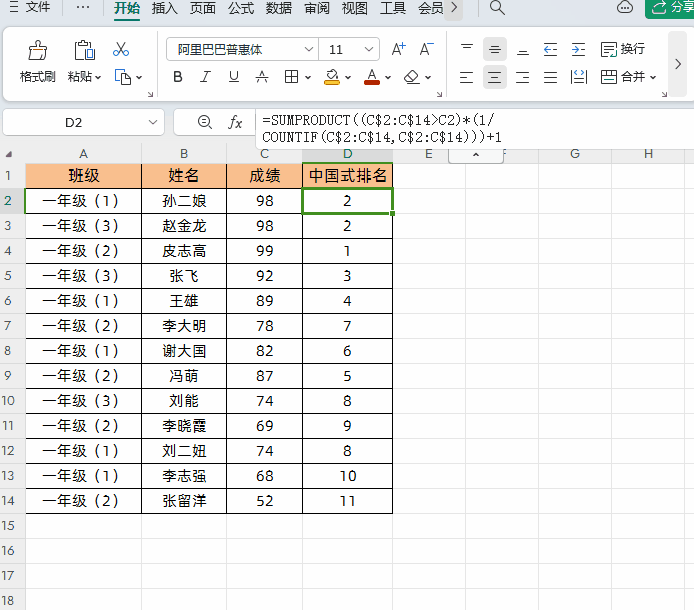Toggle Italic formatting
Screen dimensions: 694x610
pyautogui.click(x=205, y=77)
